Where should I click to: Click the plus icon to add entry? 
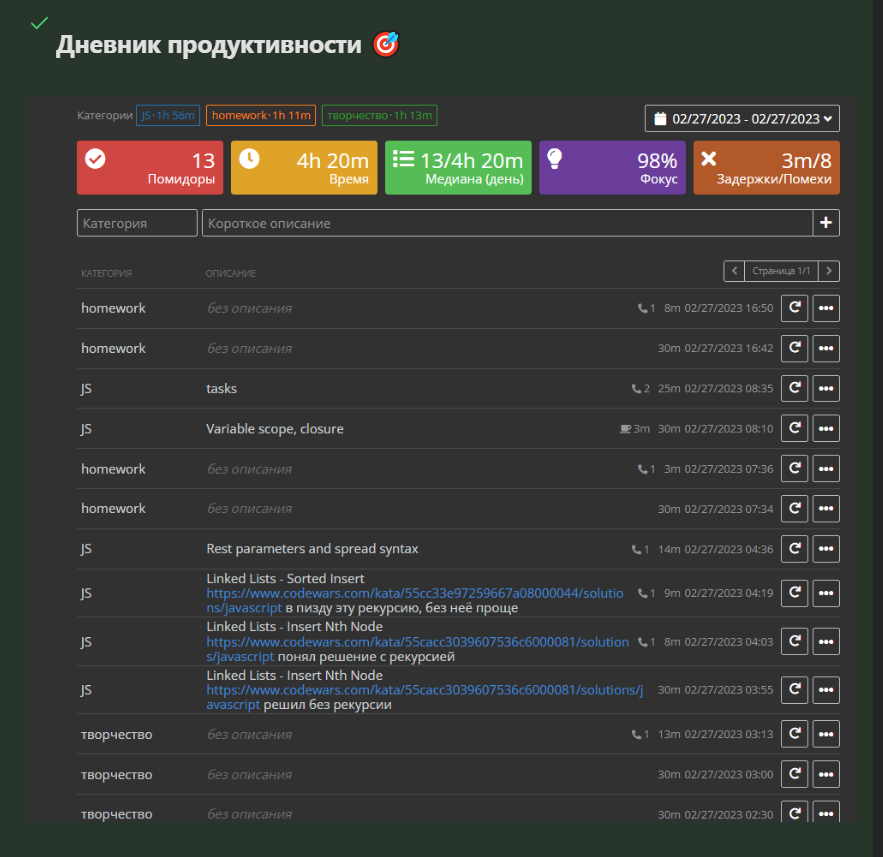click(x=826, y=223)
